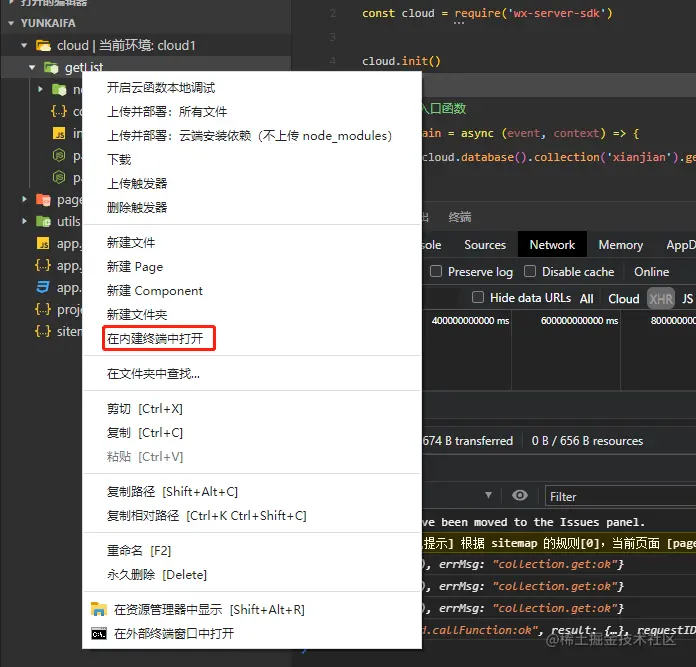This screenshot has width=696, height=667.
Task: Check the Hide data URLs checkbox
Action: tap(478, 297)
